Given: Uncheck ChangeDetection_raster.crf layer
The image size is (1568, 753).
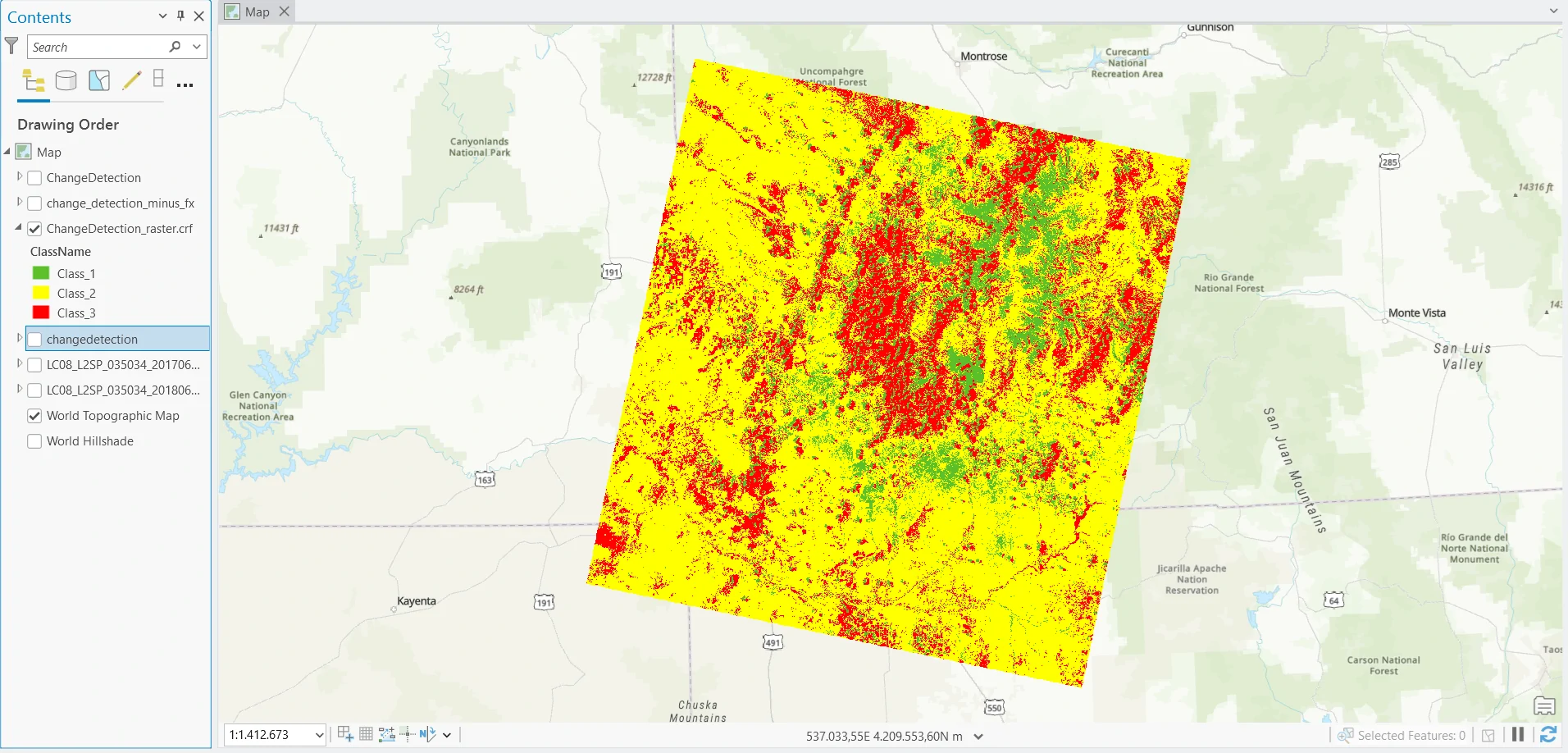Looking at the screenshot, I should tap(34, 229).
